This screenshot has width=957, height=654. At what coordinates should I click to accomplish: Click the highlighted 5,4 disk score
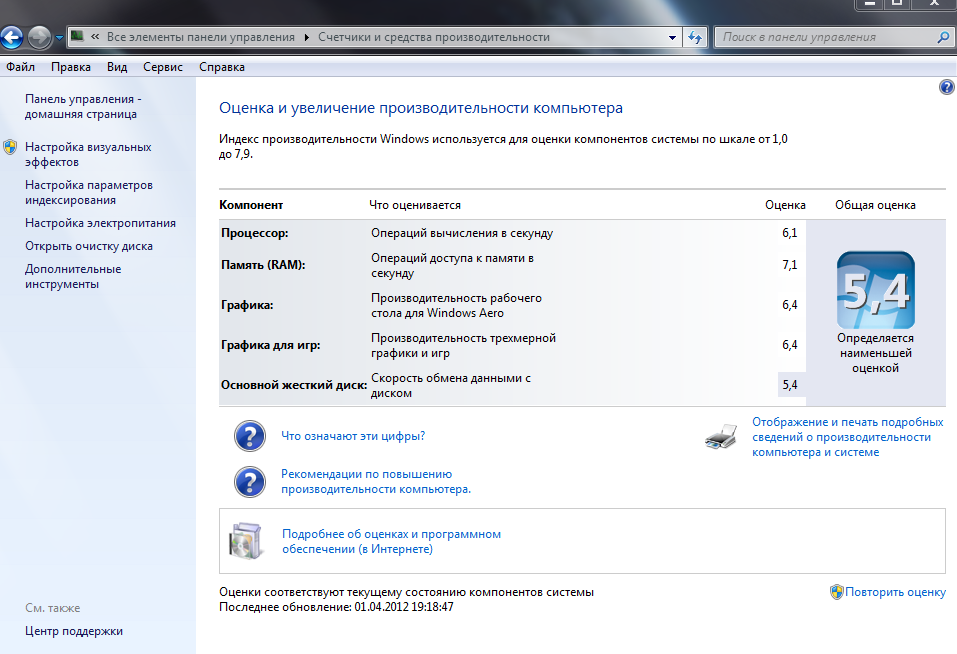(791, 385)
